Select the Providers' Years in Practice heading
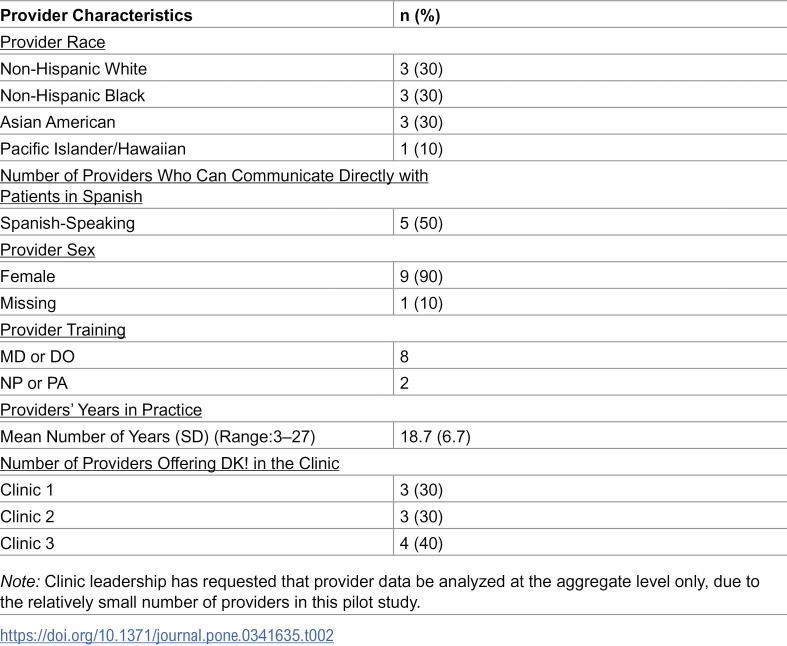The width and height of the screenshot is (787, 646). click(101, 410)
